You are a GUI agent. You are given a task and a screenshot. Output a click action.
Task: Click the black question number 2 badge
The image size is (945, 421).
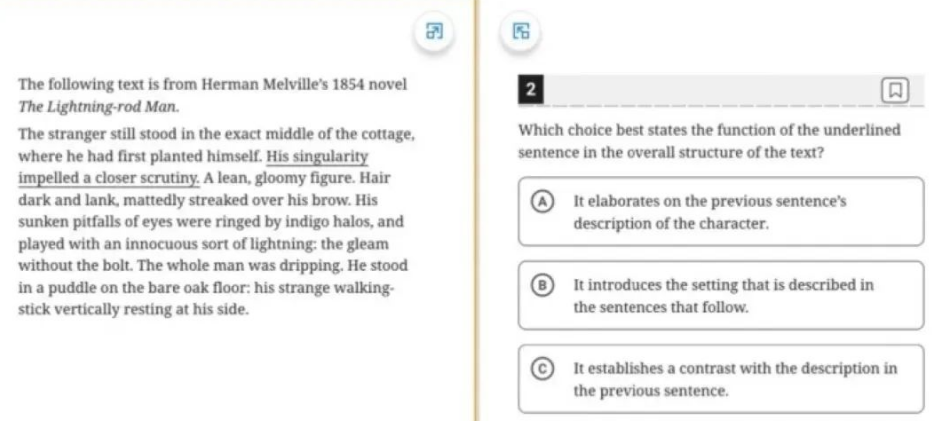coord(530,90)
